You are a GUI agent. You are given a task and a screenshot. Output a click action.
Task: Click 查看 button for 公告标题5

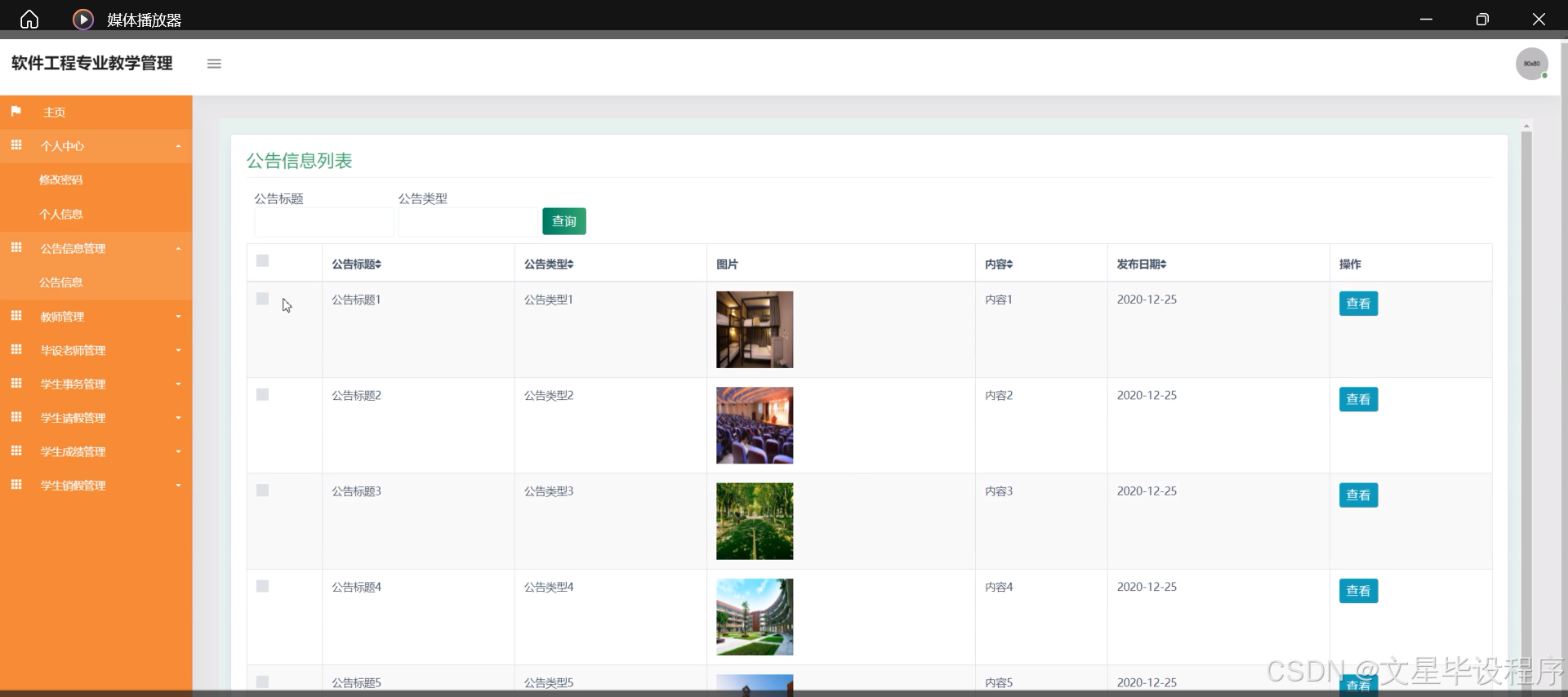(x=1358, y=686)
